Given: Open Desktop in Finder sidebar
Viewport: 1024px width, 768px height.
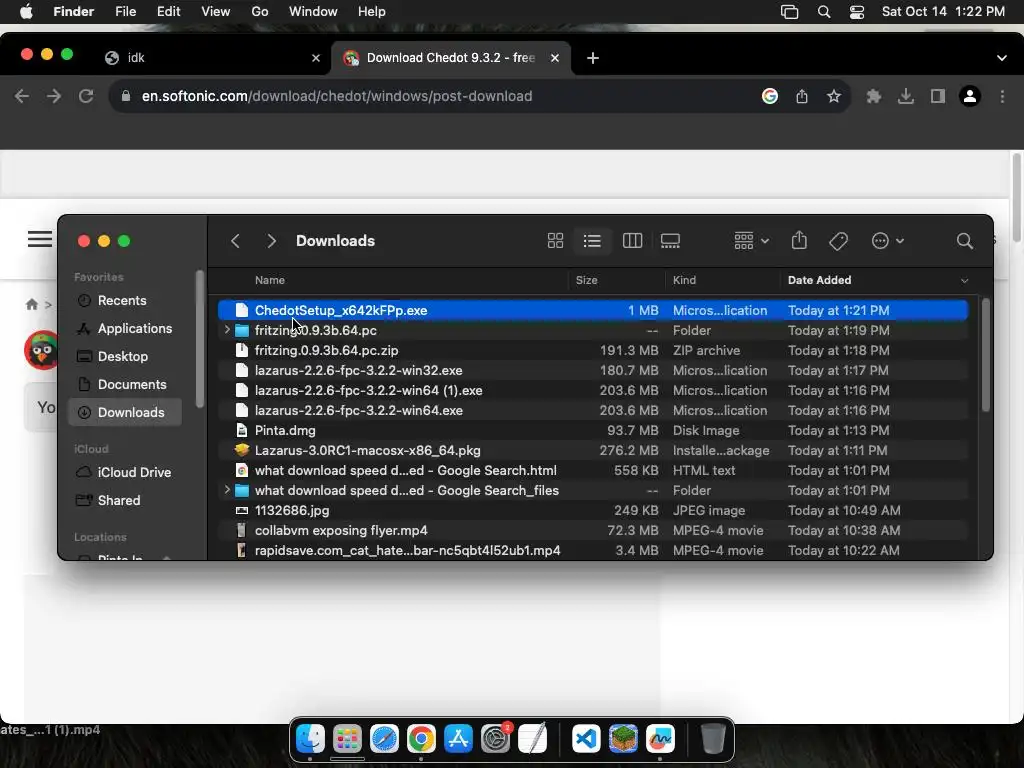Looking at the screenshot, I should [124, 357].
